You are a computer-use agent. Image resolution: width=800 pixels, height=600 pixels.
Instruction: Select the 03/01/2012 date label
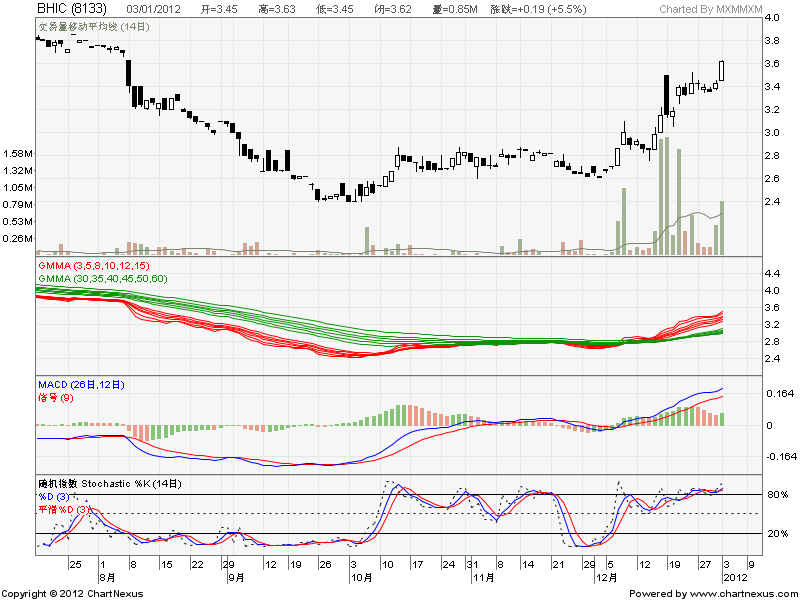155,9
